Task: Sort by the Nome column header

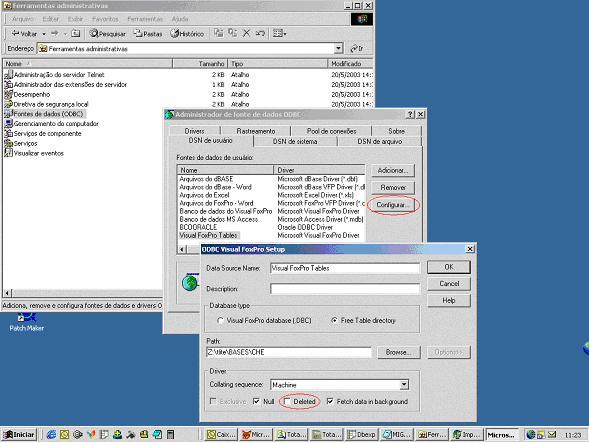Action: (88, 64)
